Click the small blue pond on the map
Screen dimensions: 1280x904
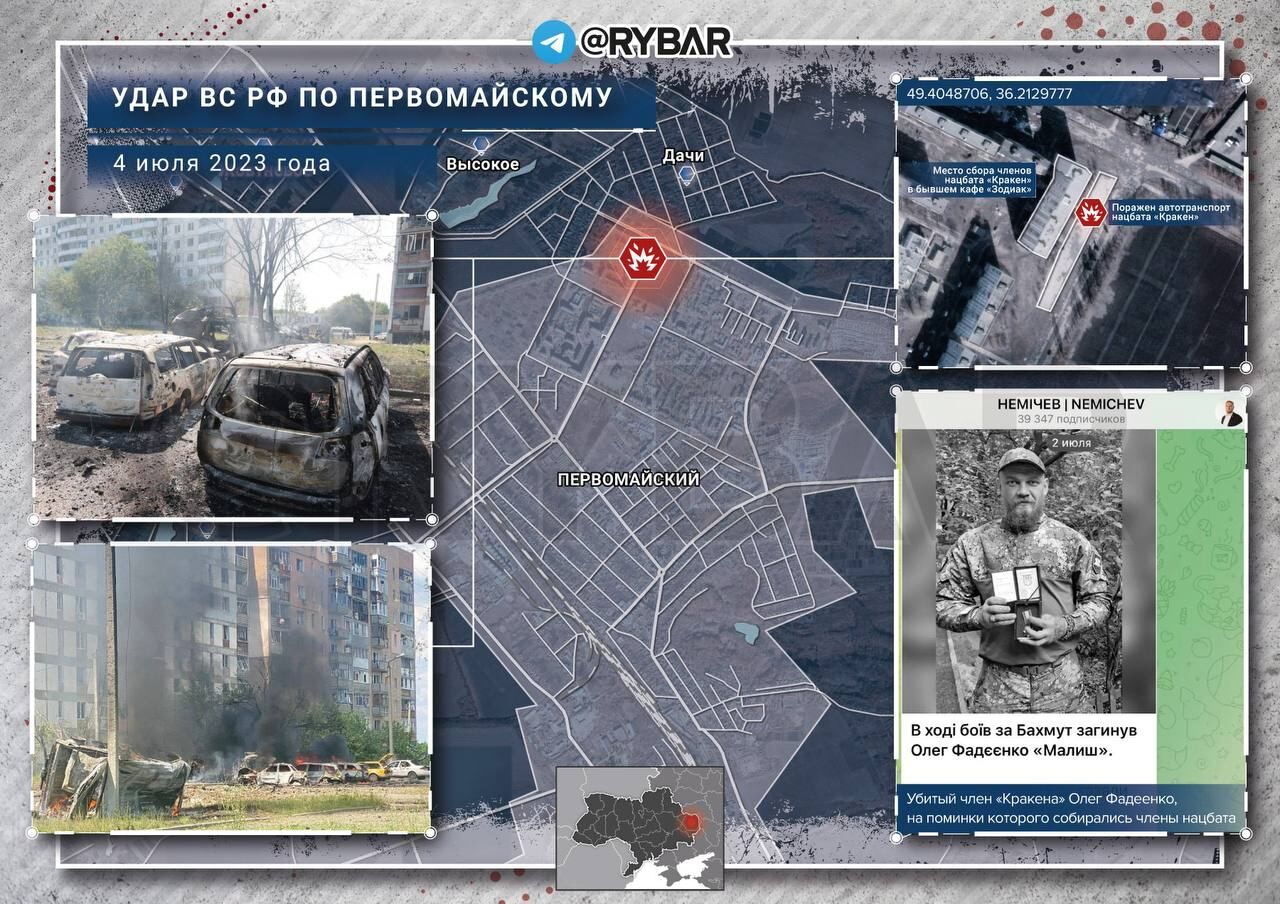[744, 632]
